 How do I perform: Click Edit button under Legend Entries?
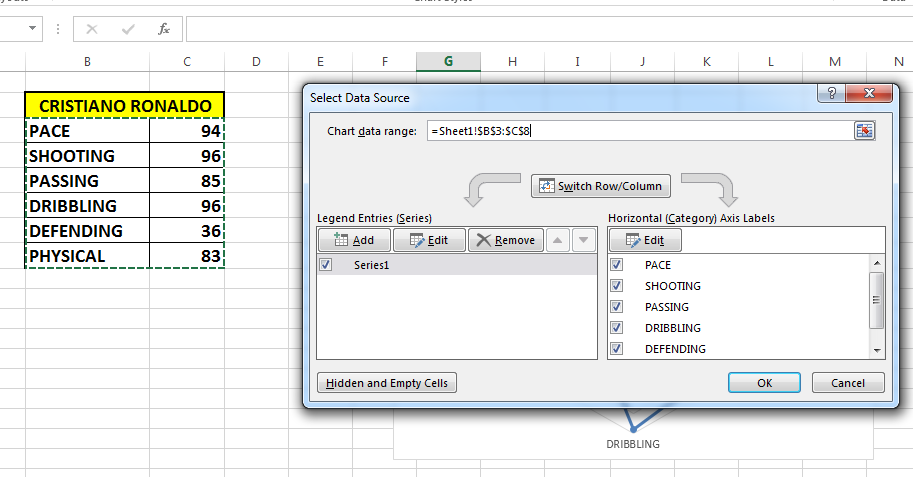[x=429, y=240]
